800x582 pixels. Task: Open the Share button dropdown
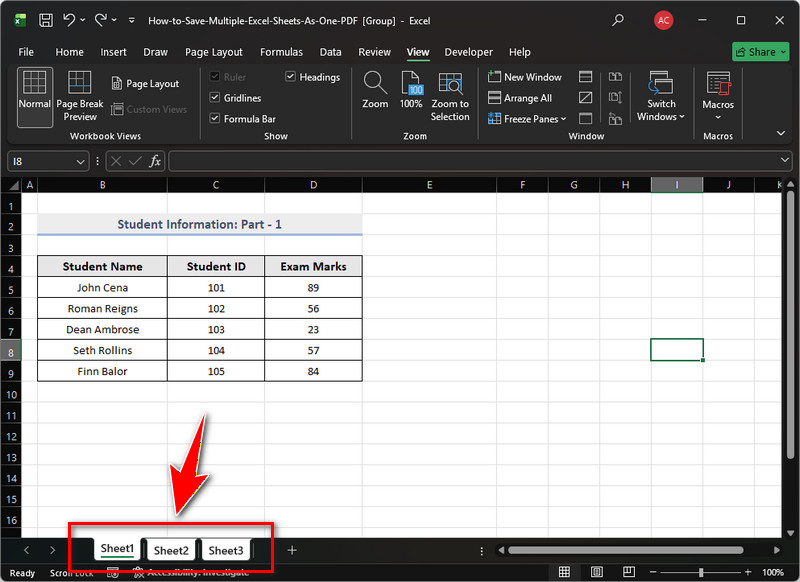[784, 52]
